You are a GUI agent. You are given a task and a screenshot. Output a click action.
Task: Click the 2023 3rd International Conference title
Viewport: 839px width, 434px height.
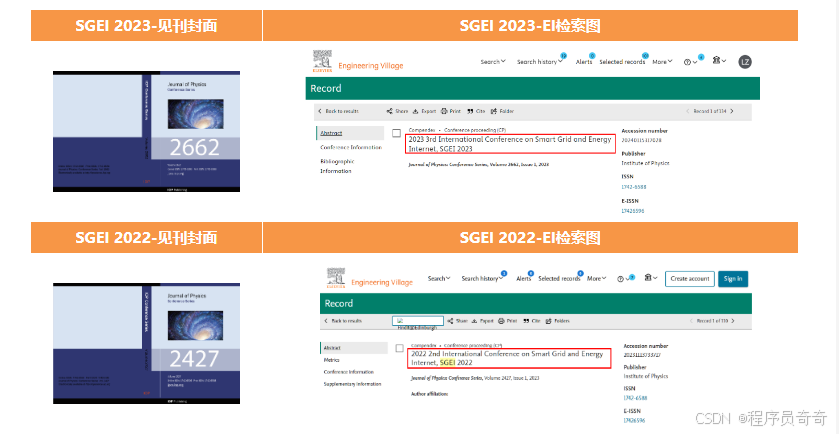(x=510, y=144)
